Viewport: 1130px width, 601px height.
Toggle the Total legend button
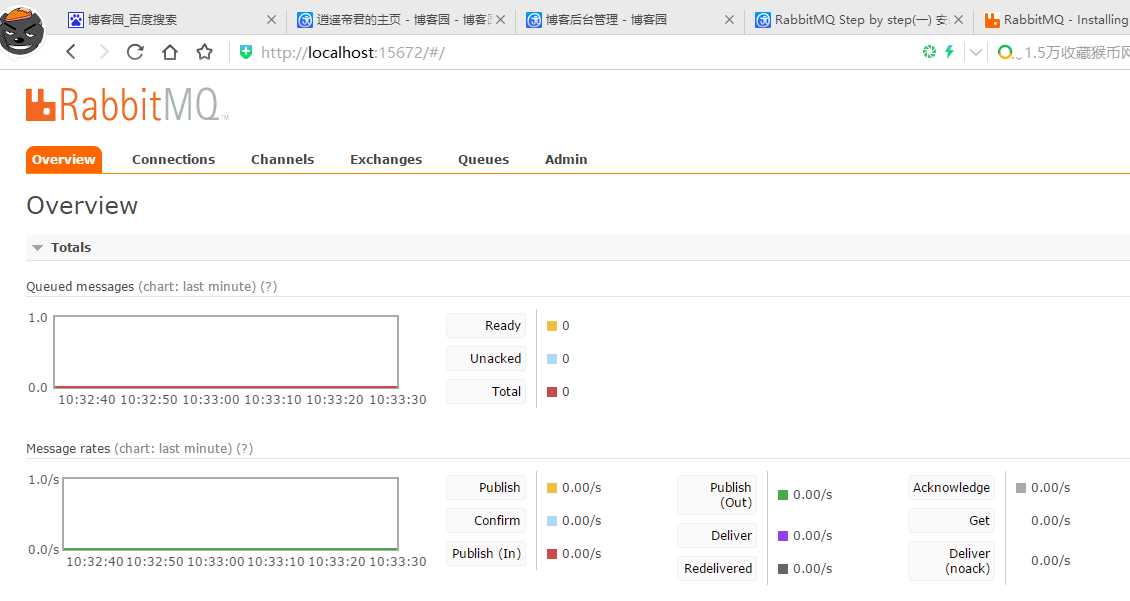(x=486, y=391)
